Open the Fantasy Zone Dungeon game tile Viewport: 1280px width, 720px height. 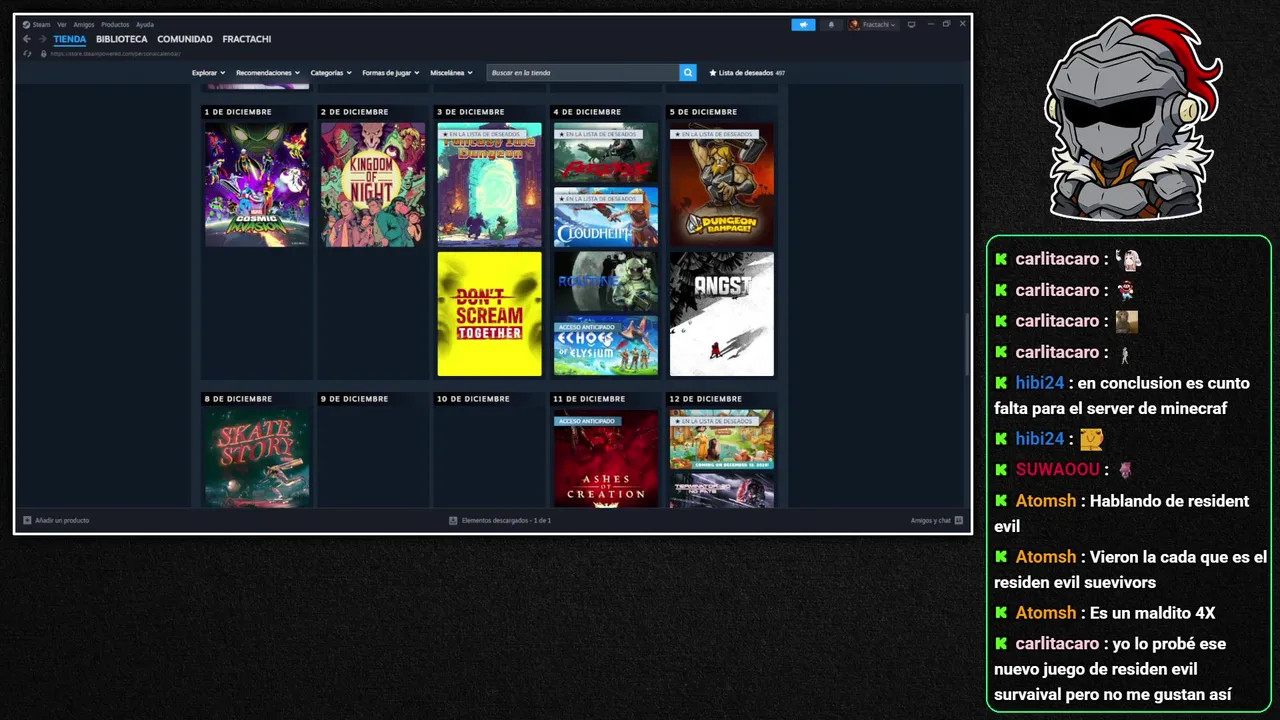click(x=489, y=185)
